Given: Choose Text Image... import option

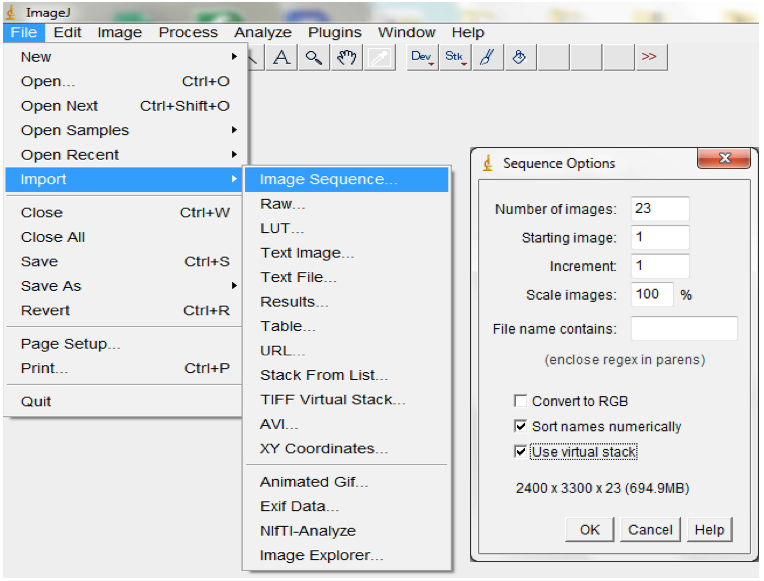Looking at the screenshot, I should [x=346, y=253].
